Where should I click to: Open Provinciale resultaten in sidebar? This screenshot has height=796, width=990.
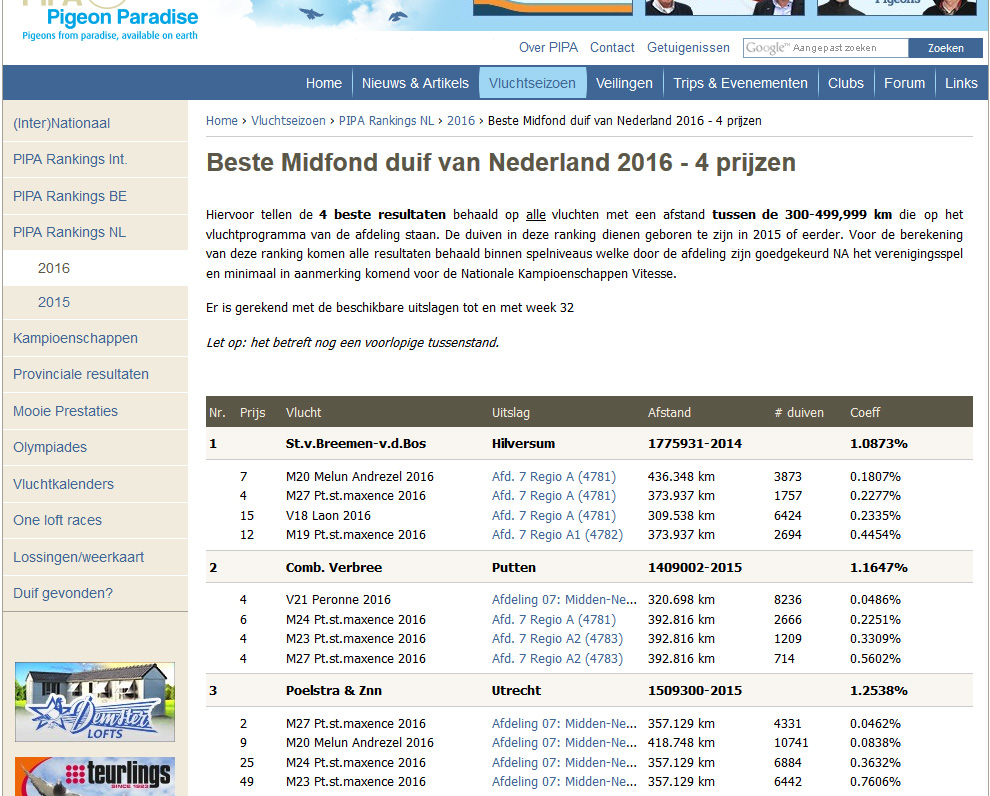95,374
